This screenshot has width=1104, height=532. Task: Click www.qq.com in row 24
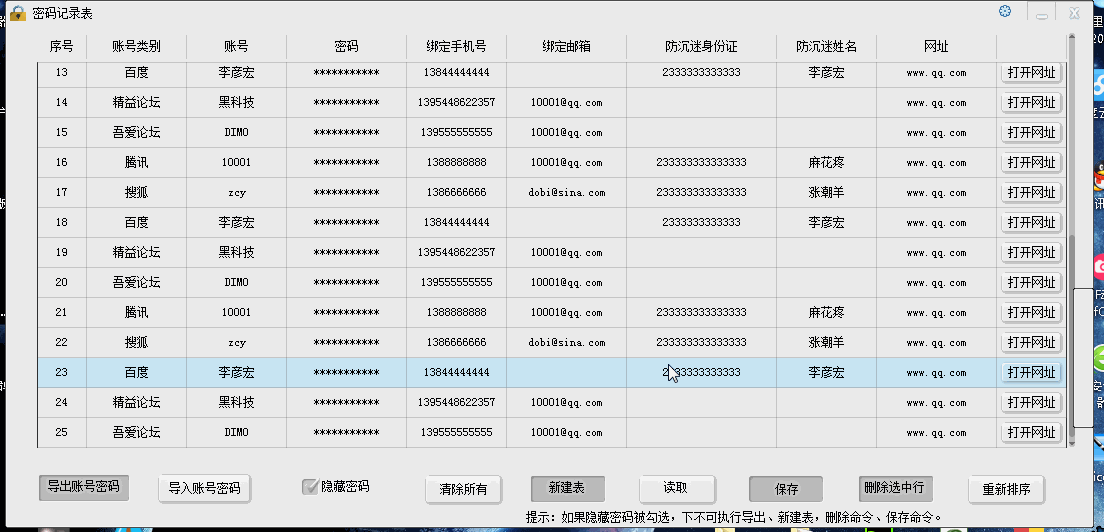[x=936, y=403]
